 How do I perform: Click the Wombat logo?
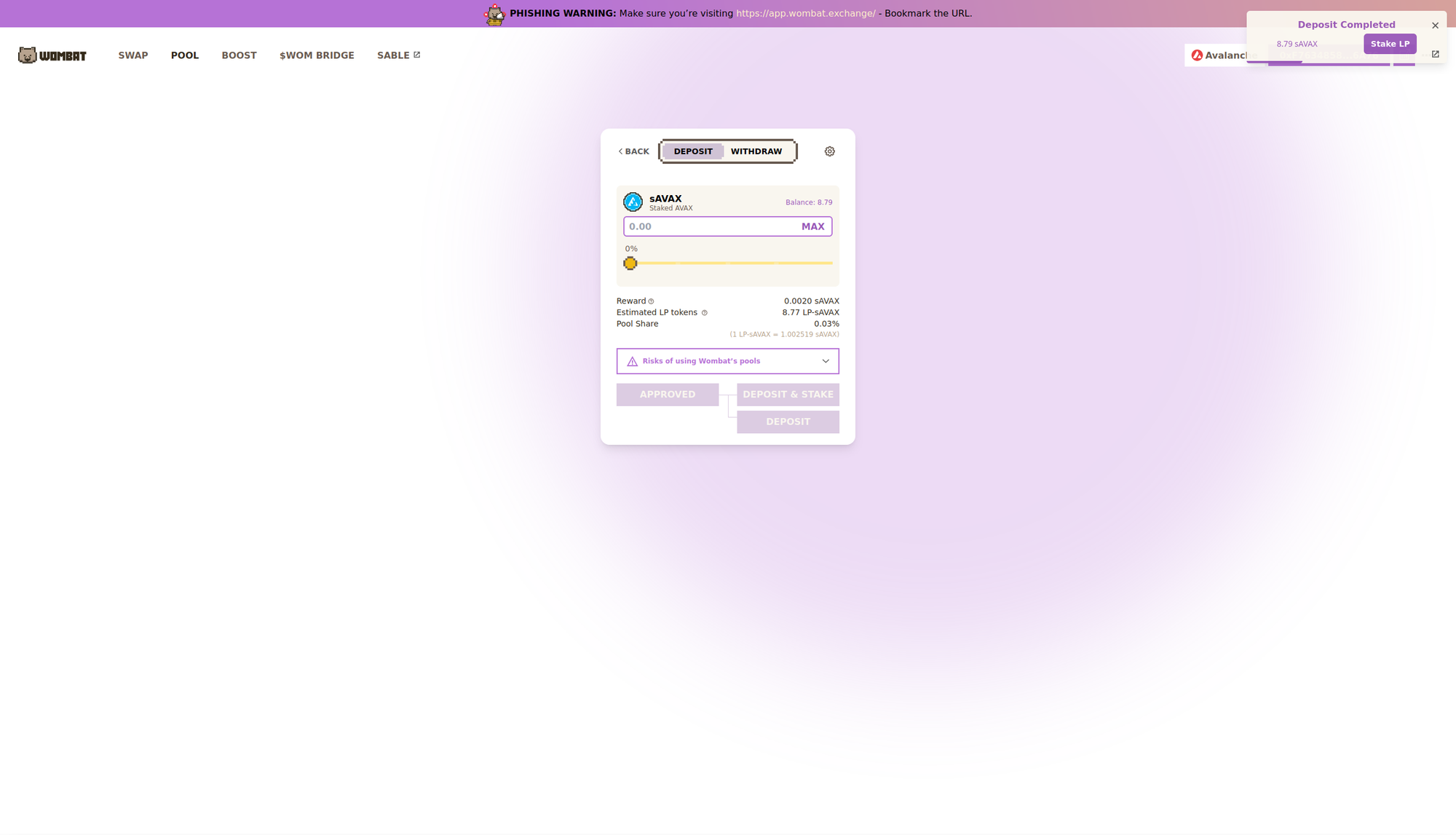click(x=52, y=55)
